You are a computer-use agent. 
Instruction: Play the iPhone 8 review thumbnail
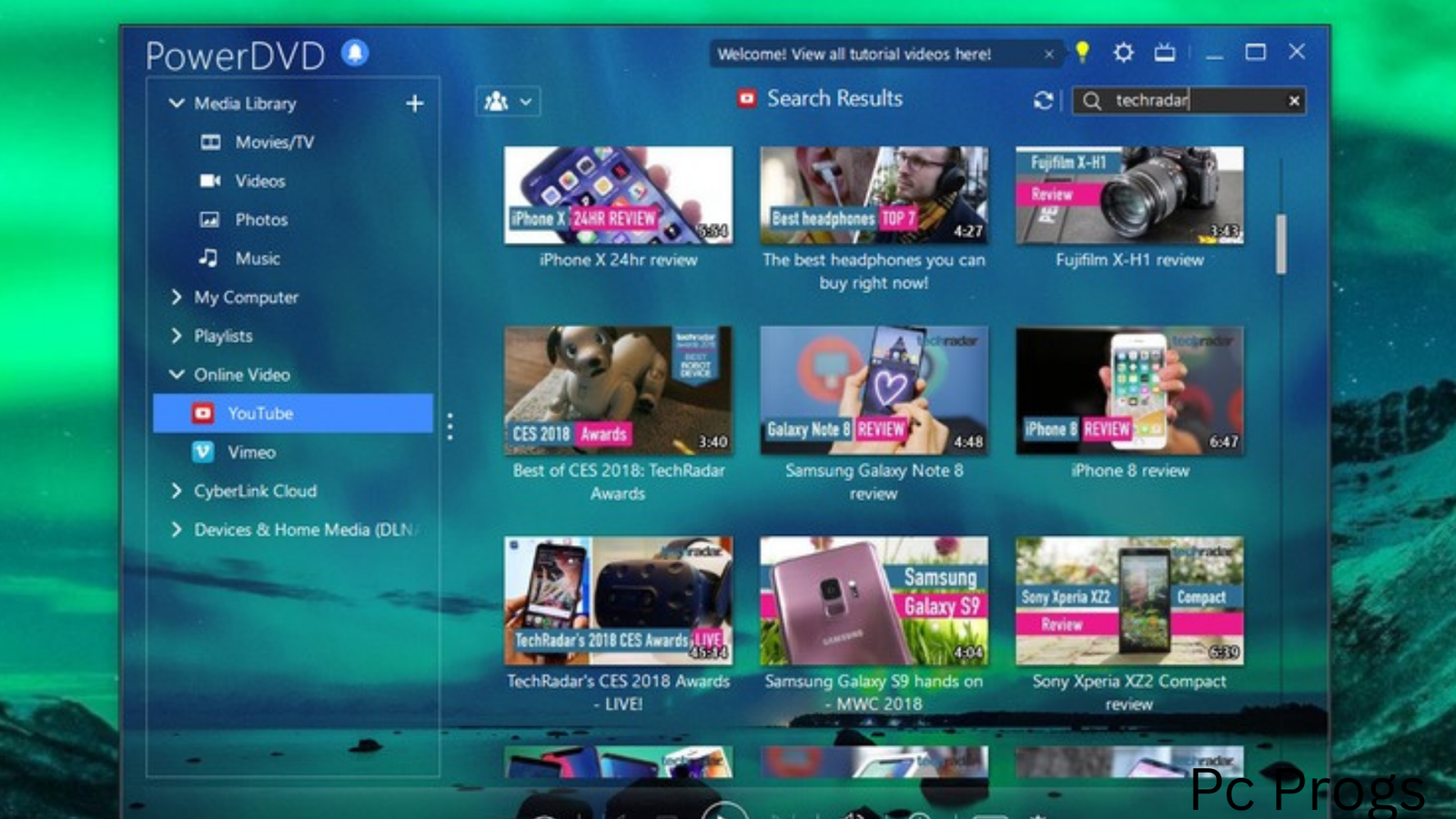tap(1129, 390)
